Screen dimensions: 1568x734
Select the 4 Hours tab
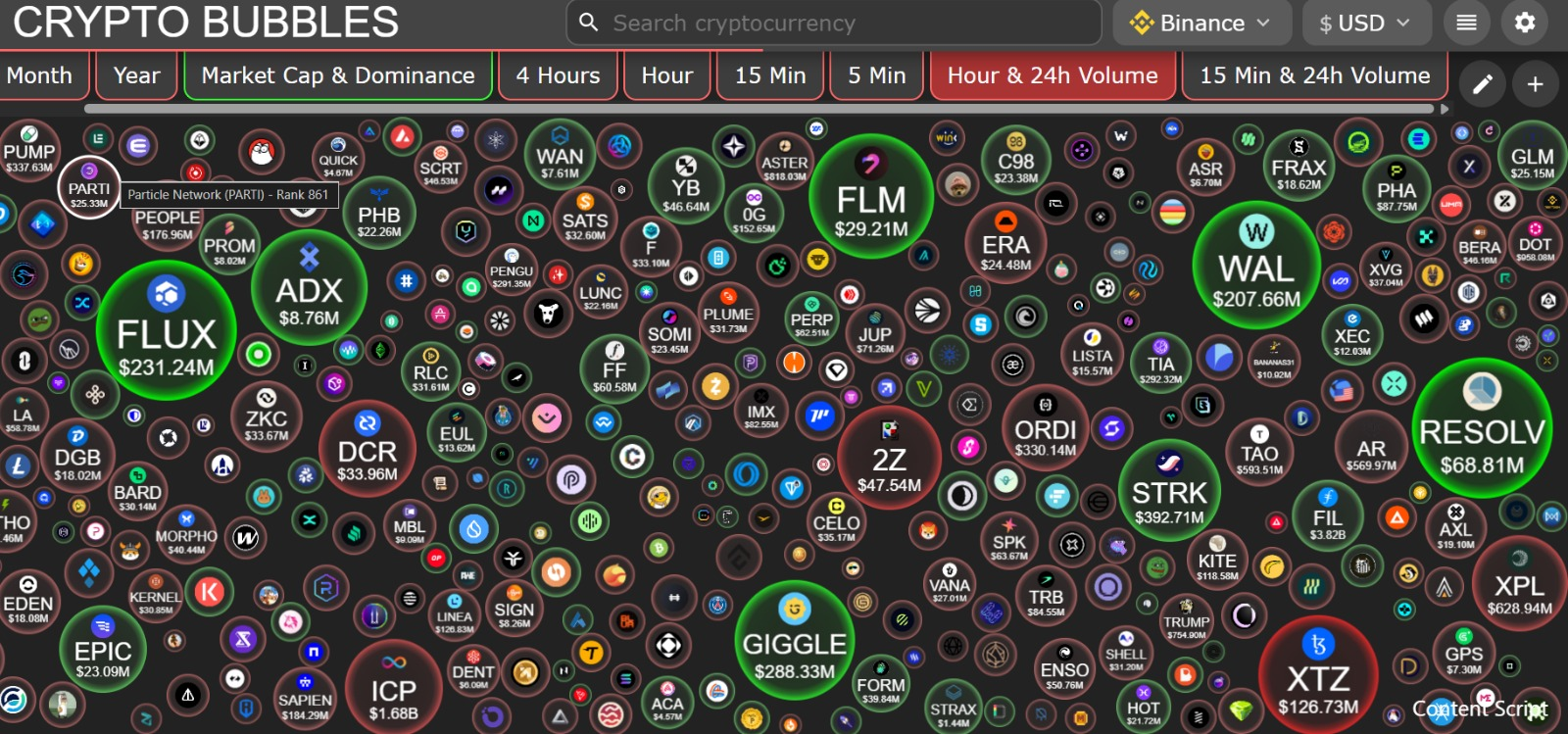[x=558, y=75]
